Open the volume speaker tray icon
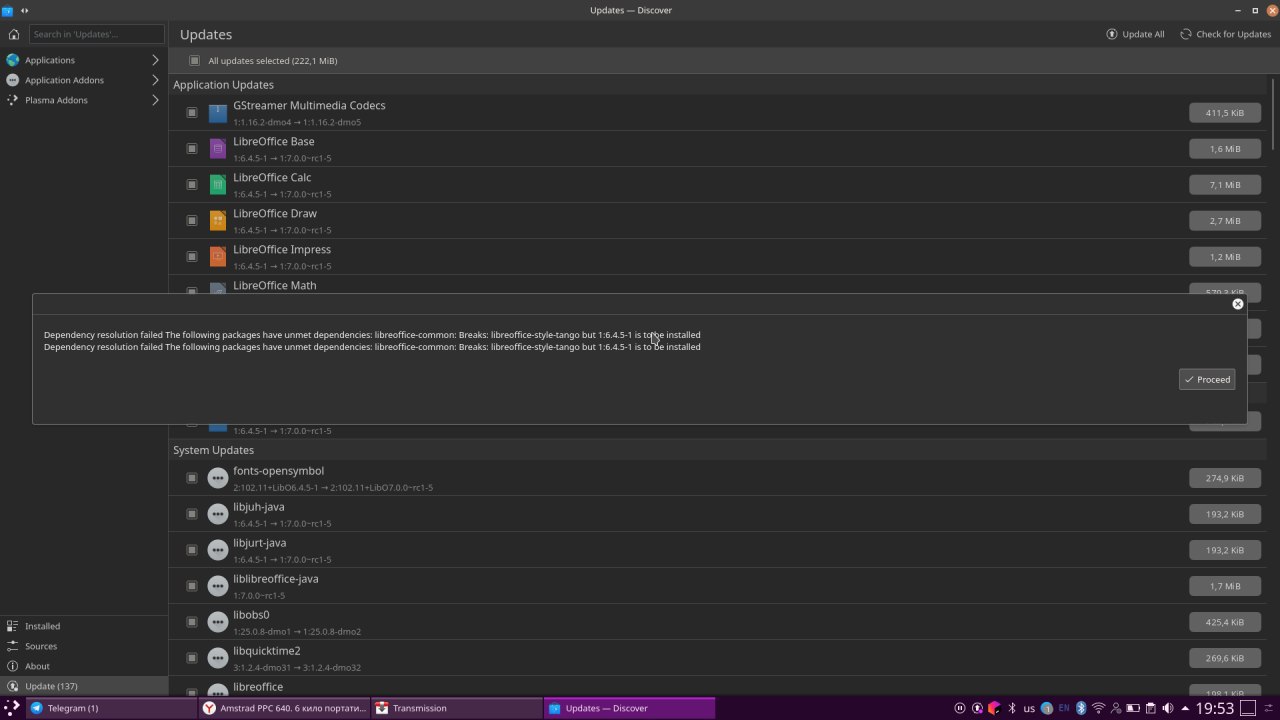The height and width of the screenshot is (720, 1280). [1168, 708]
